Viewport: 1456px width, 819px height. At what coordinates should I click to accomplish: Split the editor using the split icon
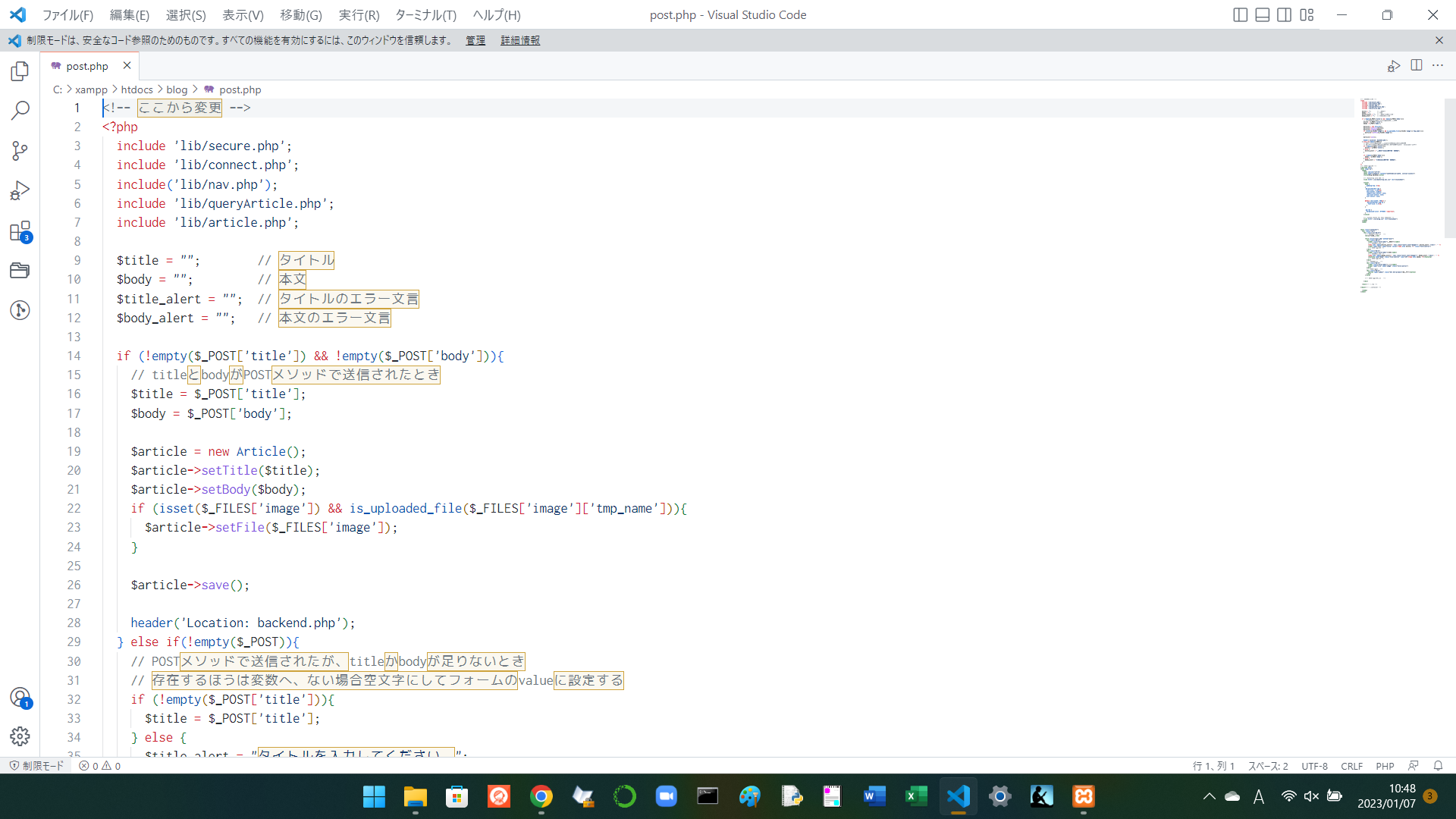(x=1417, y=65)
